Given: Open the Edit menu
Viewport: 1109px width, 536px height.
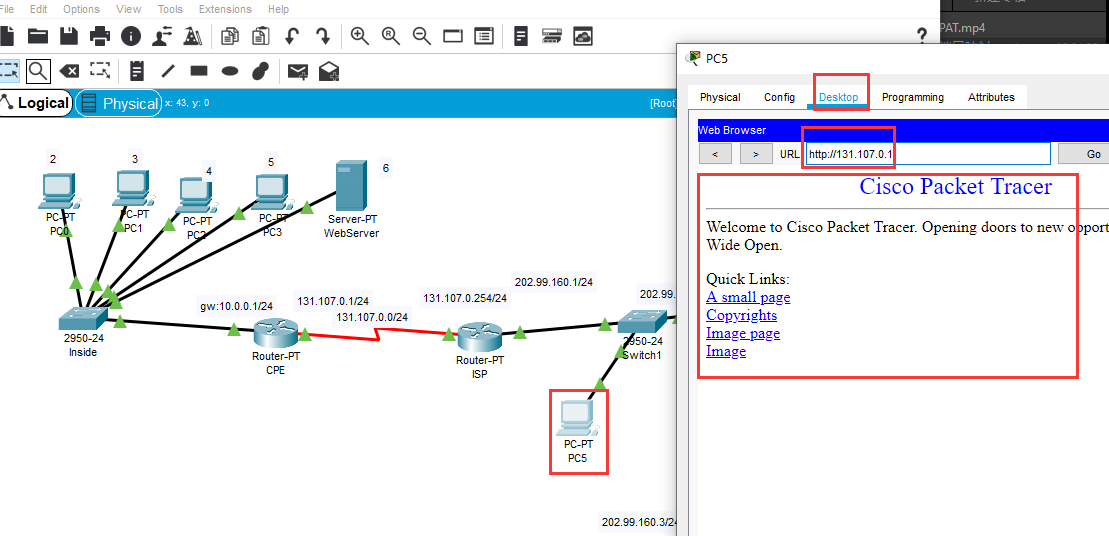Looking at the screenshot, I should [x=39, y=9].
